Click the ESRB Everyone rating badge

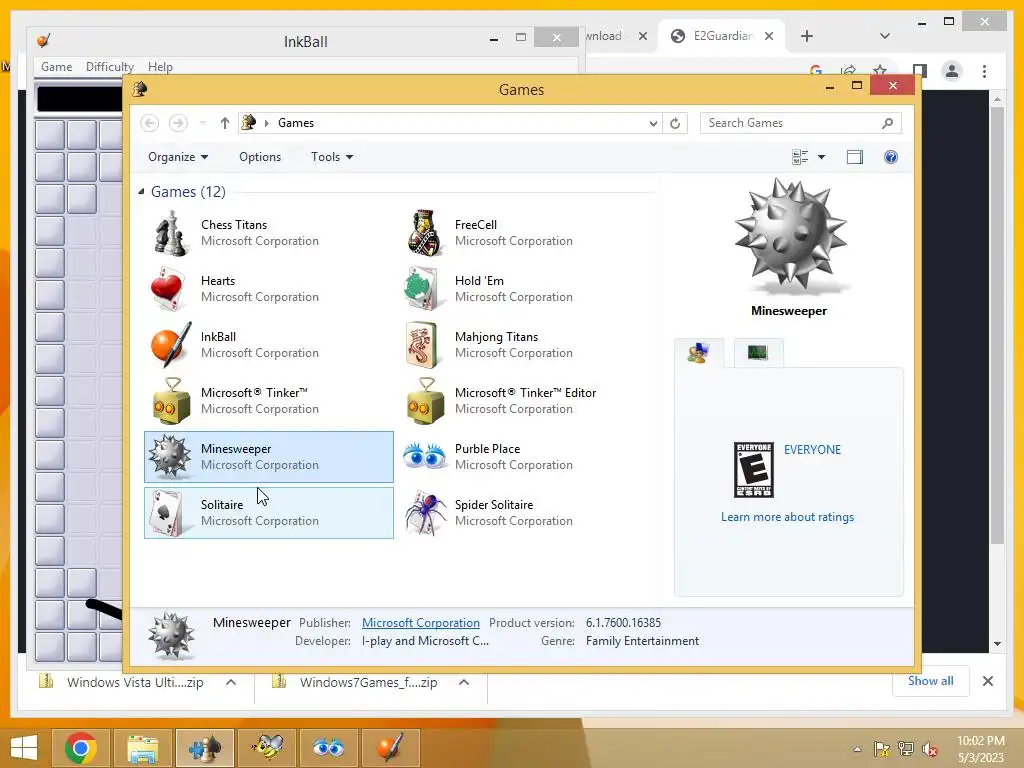click(x=754, y=470)
